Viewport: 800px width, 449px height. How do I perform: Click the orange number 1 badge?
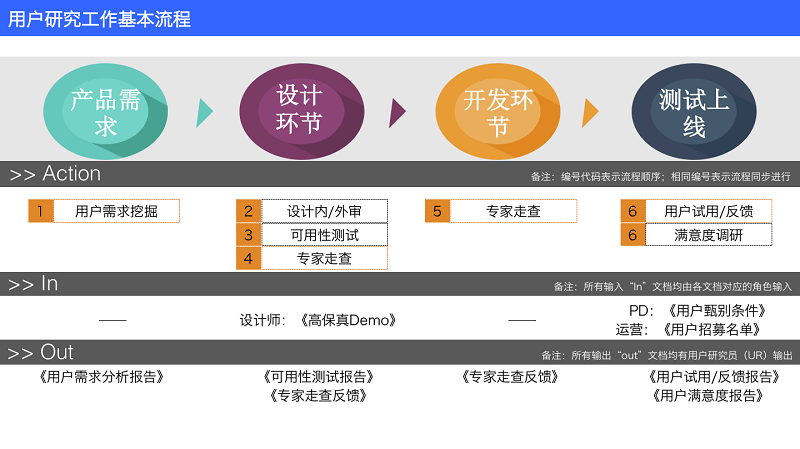[x=40, y=211]
